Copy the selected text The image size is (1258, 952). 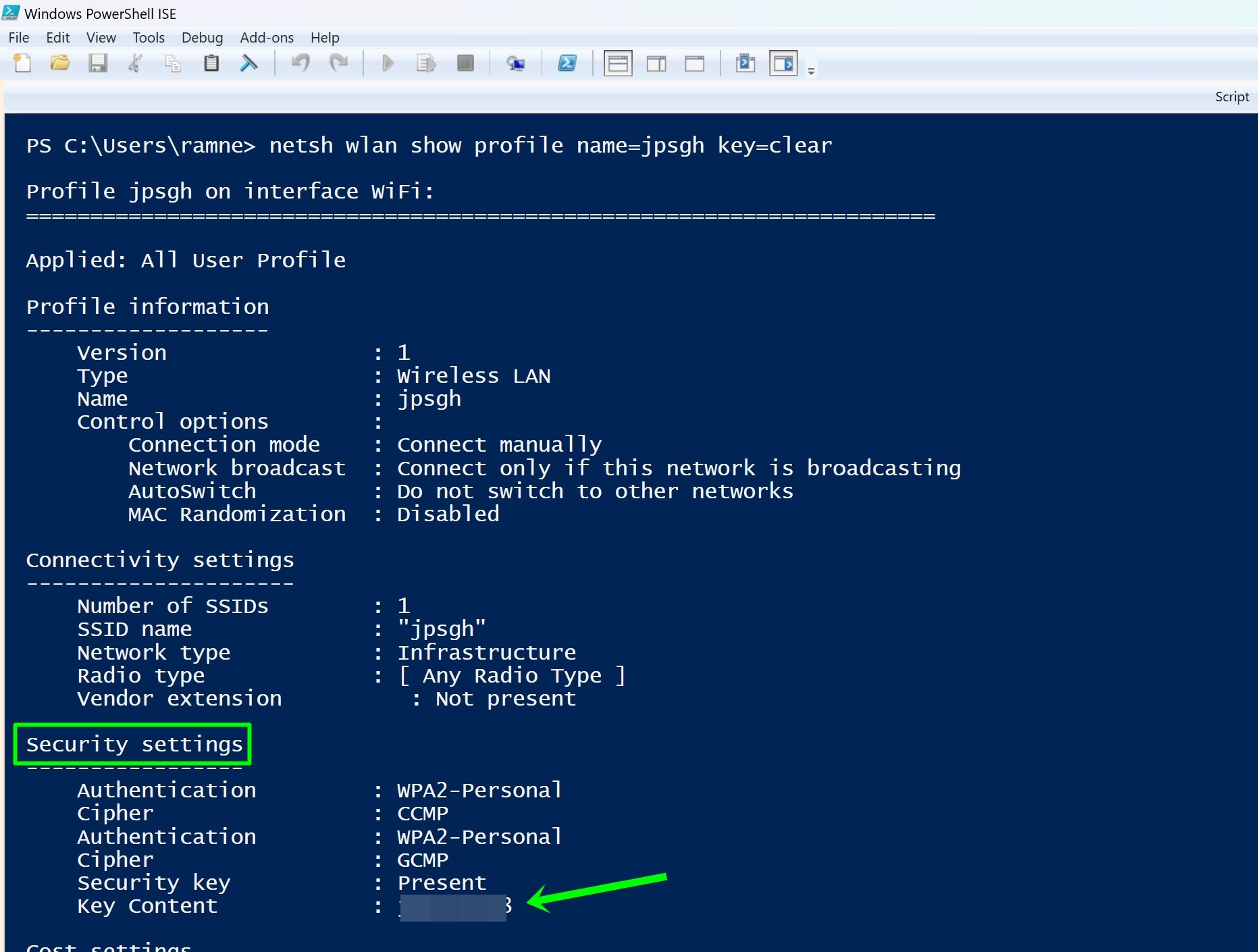point(173,63)
